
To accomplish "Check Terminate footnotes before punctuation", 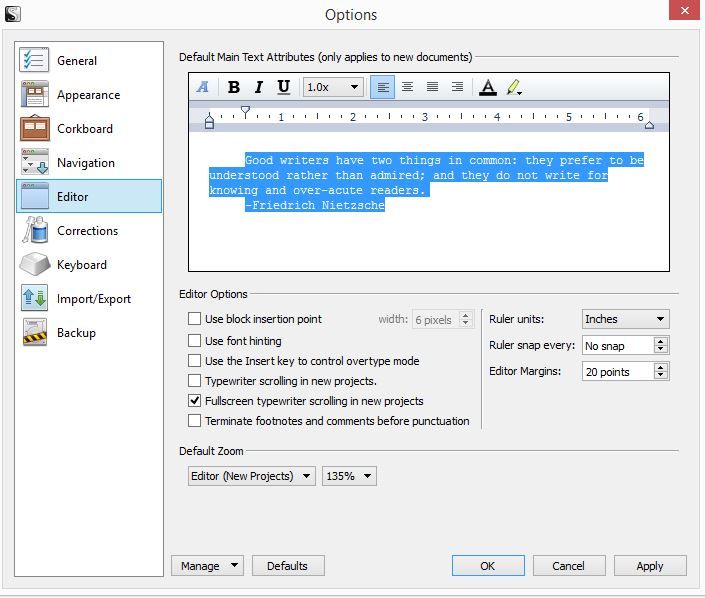I will [194, 421].
